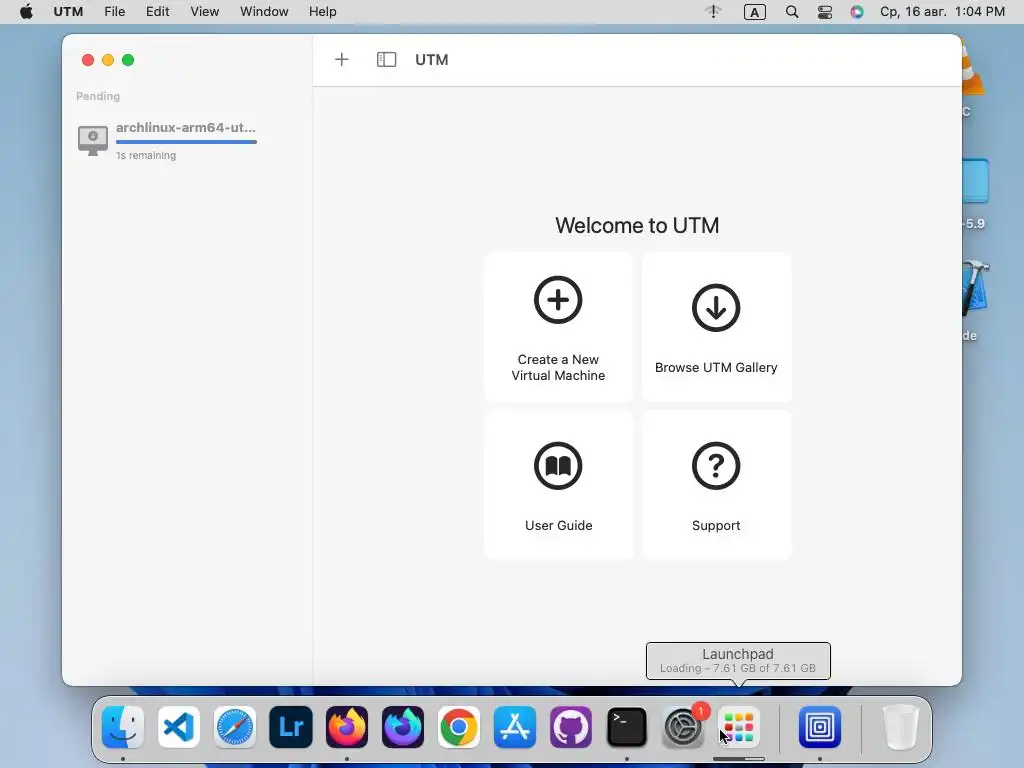The width and height of the screenshot is (1024, 768).
Task: Click the archlinux download progress bar
Action: click(x=186, y=142)
